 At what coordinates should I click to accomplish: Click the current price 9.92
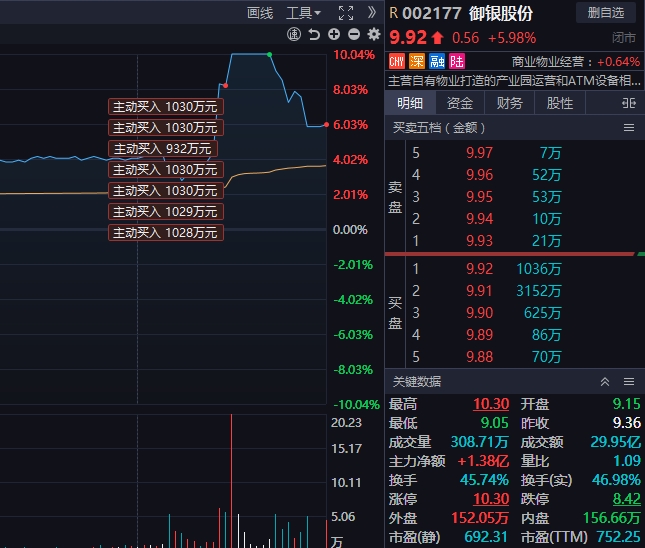408,37
